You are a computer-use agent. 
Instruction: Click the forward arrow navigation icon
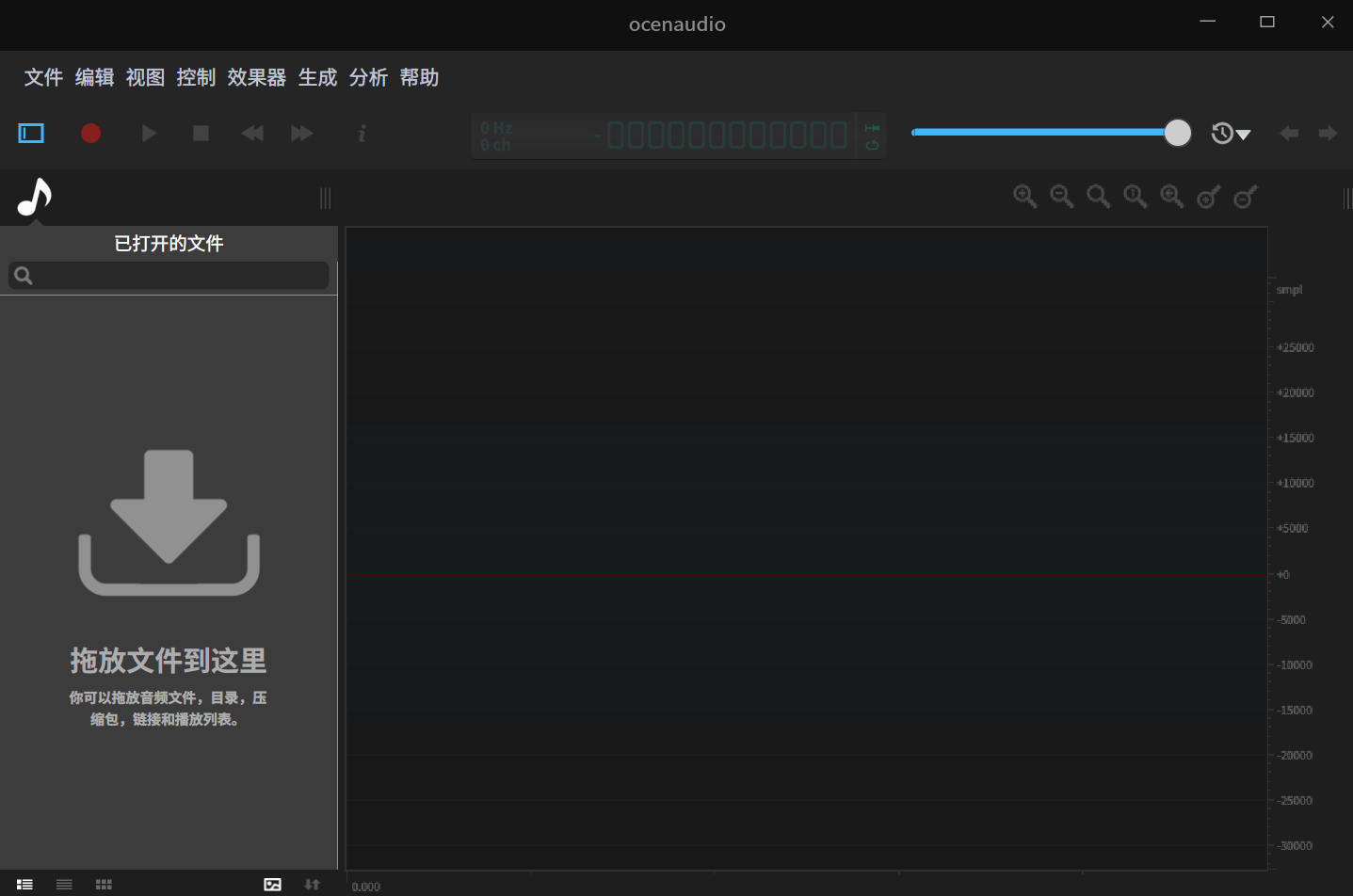pos(1328,134)
